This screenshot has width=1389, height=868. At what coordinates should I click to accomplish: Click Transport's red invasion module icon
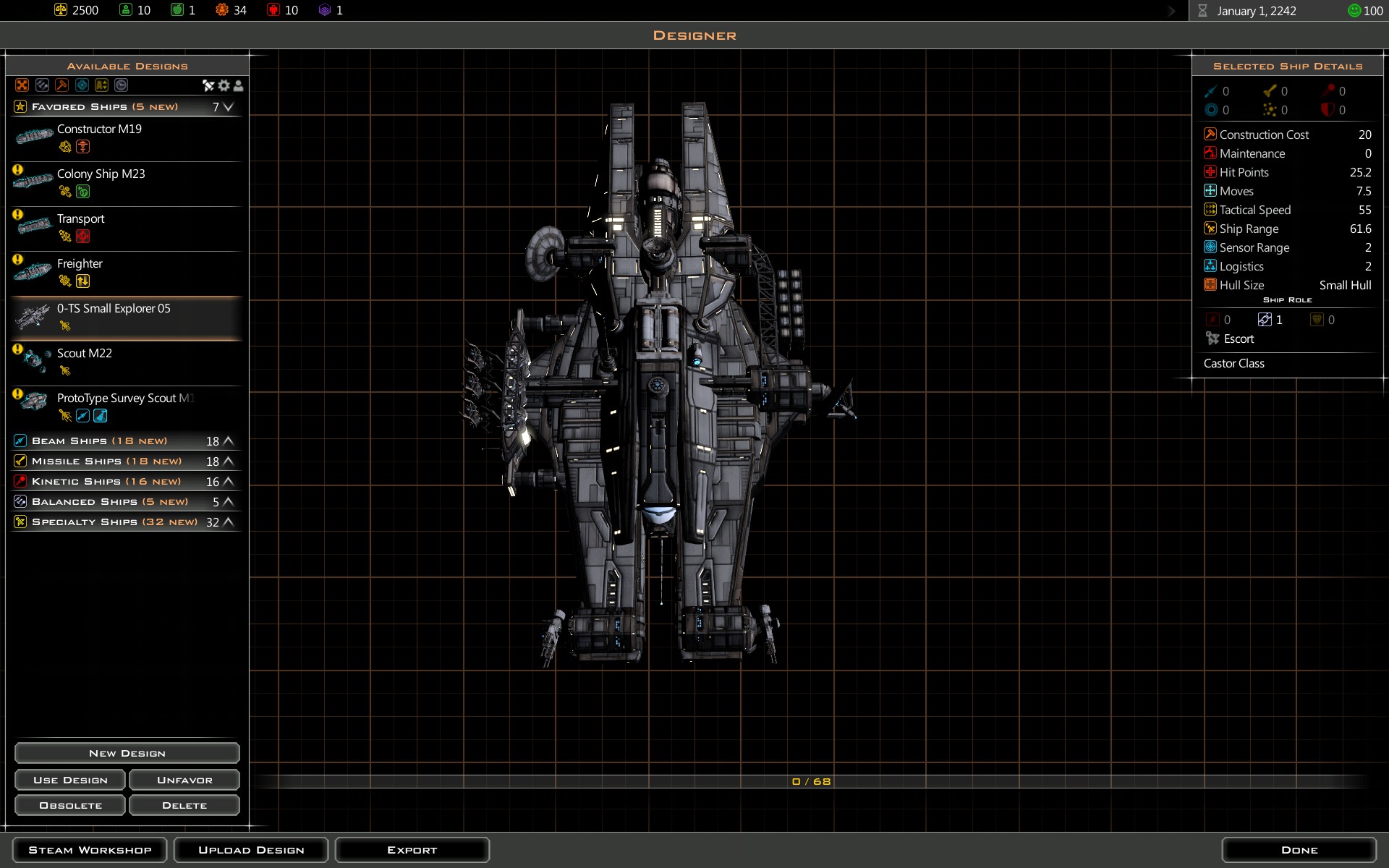pyautogui.click(x=83, y=237)
